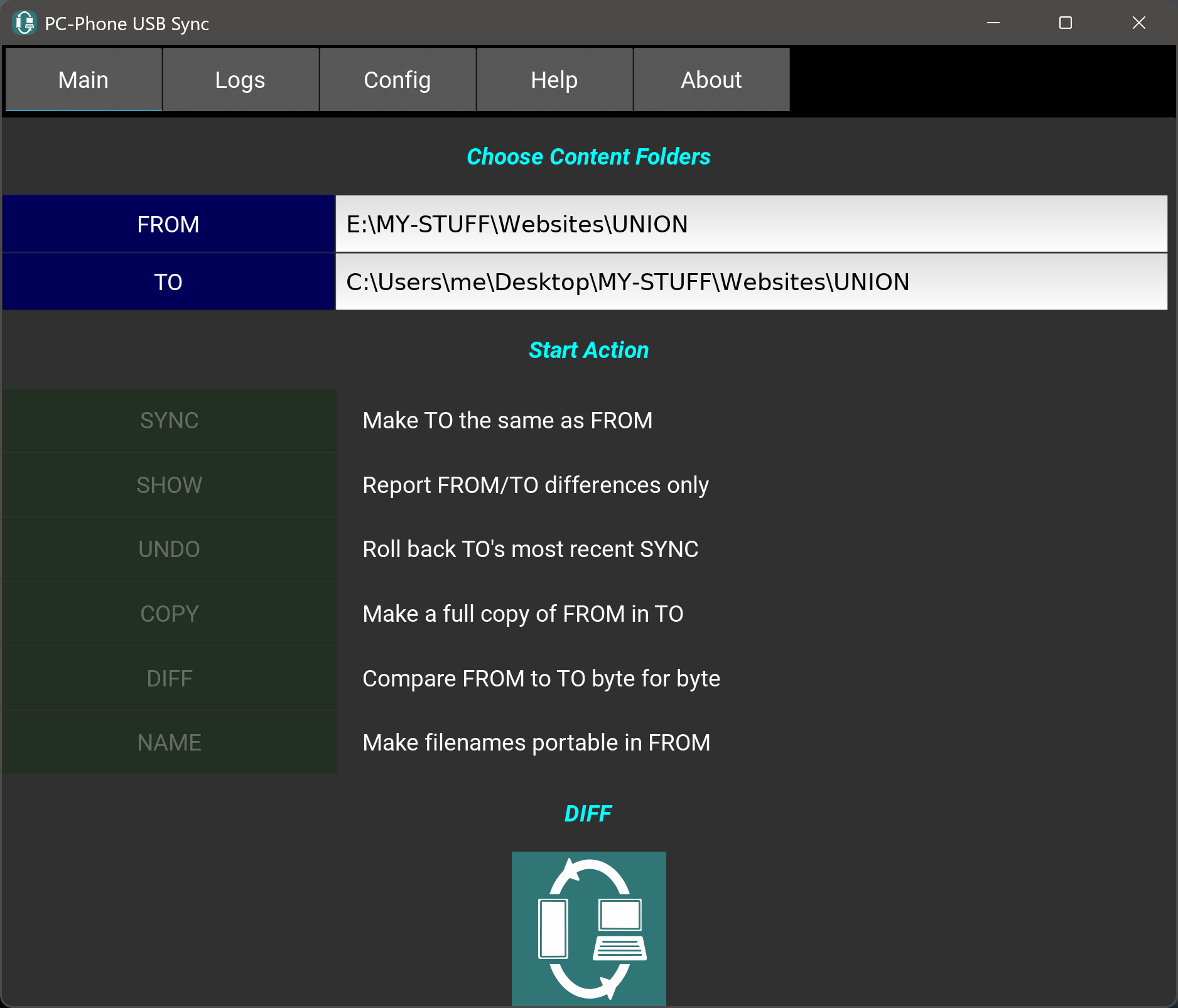Image resolution: width=1178 pixels, height=1008 pixels.
Task: Minimize the PC-Phone USB Sync window
Action: (993, 23)
